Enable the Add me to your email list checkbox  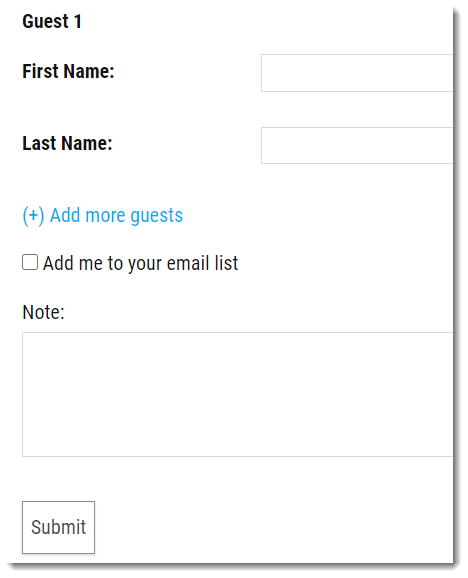tap(30, 262)
